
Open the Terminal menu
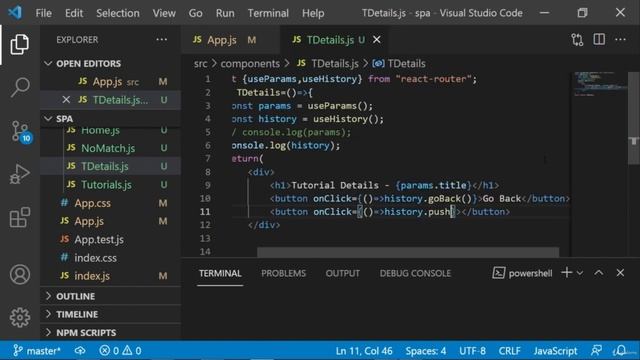click(x=268, y=13)
